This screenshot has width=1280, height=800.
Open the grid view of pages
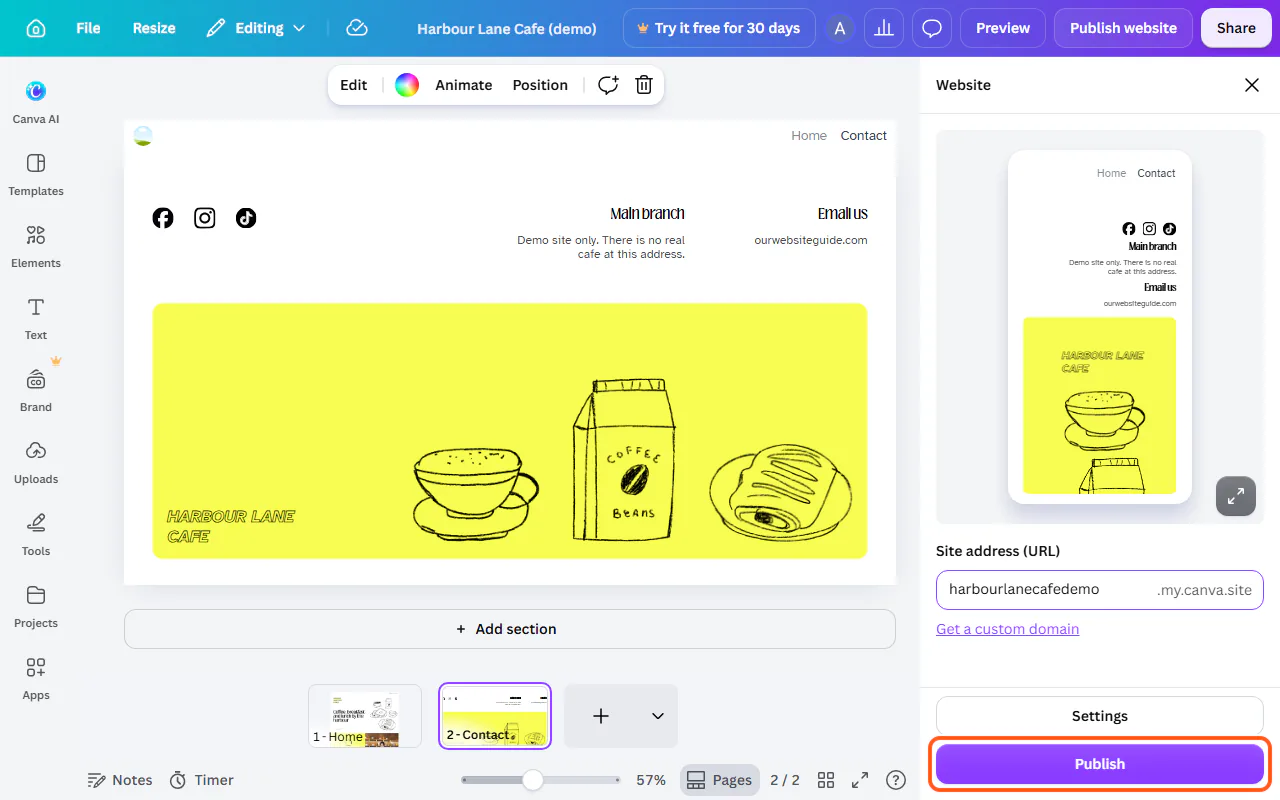pos(826,780)
